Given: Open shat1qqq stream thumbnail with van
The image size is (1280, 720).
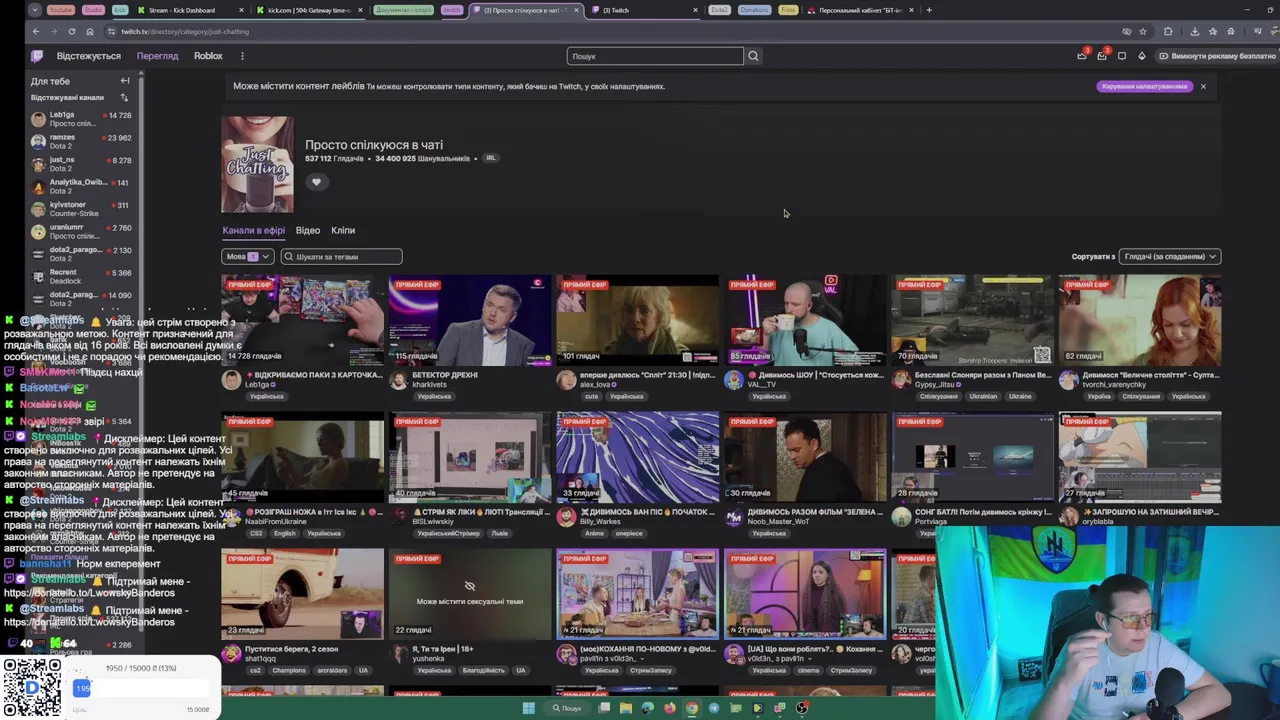Looking at the screenshot, I should [302, 594].
